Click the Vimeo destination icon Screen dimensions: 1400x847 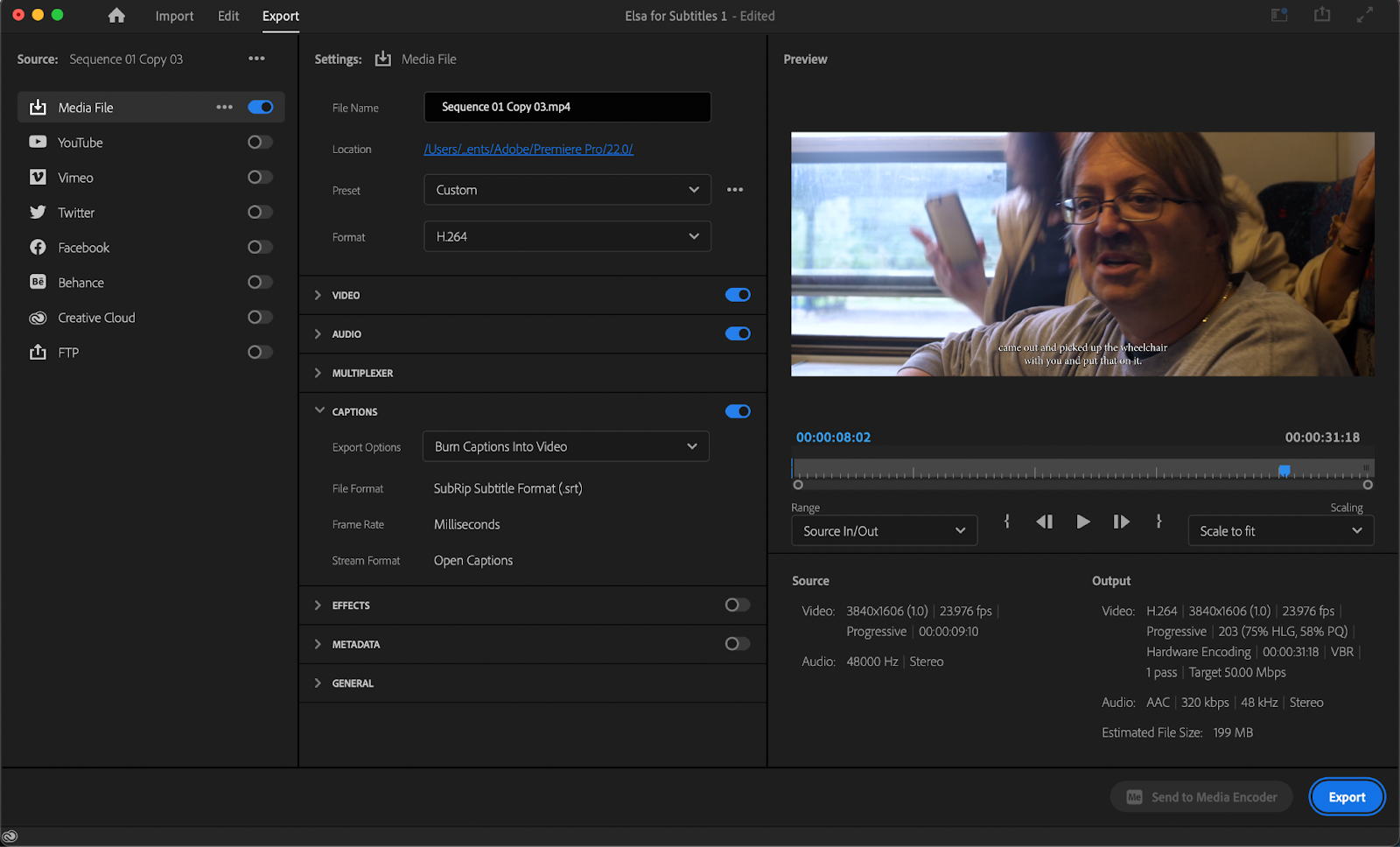[38, 177]
